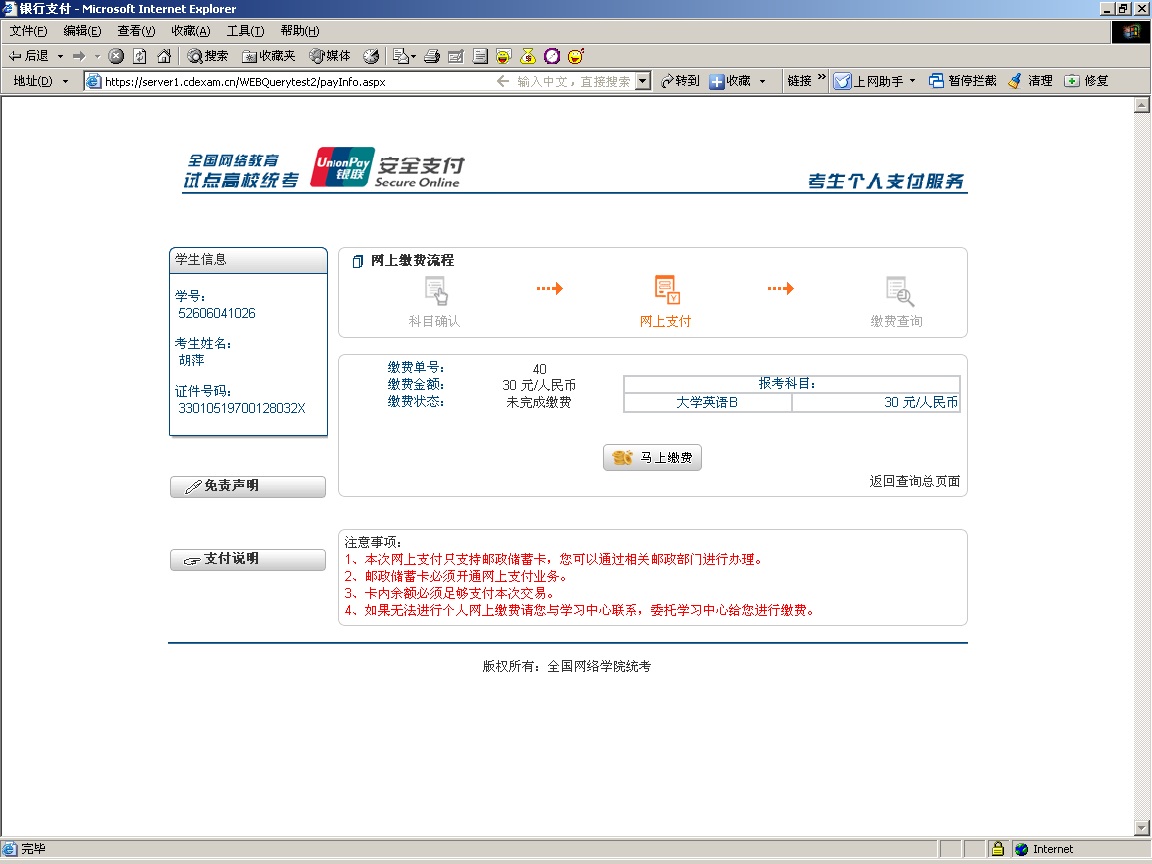The width and height of the screenshot is (1152, 864).
Task: Click the 网上支付 step icon
Action: coord(666,291)
